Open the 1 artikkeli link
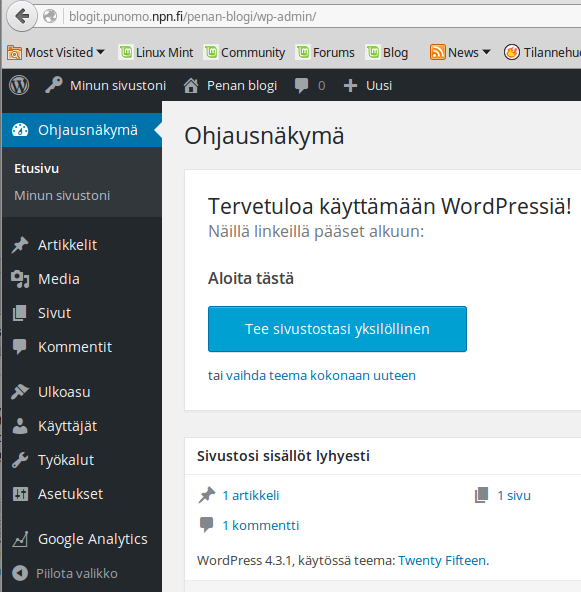581x592 pixels. [x=250, y=495]
